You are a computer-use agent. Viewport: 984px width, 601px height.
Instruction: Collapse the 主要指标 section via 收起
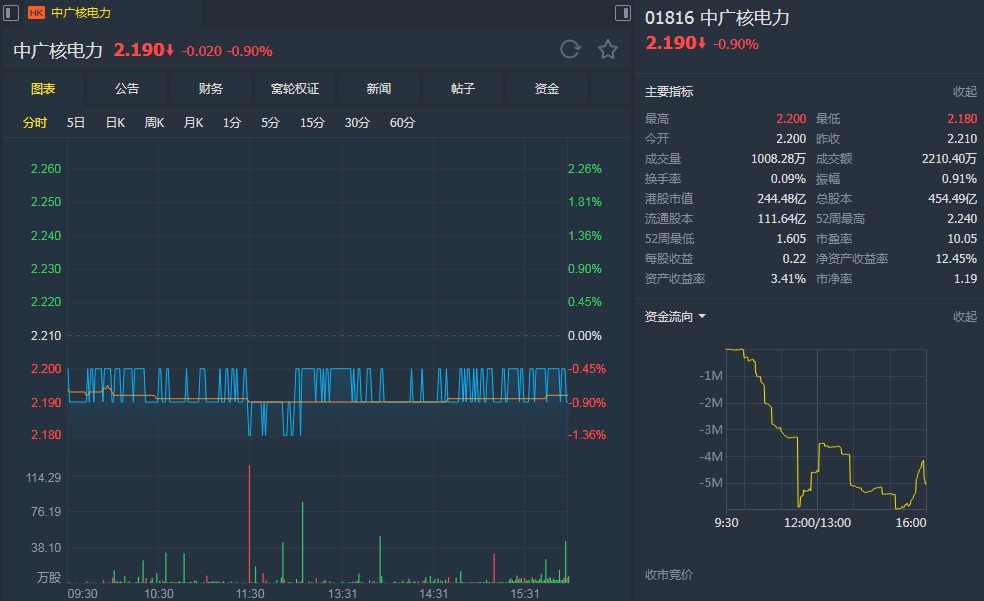pos(965,92)
